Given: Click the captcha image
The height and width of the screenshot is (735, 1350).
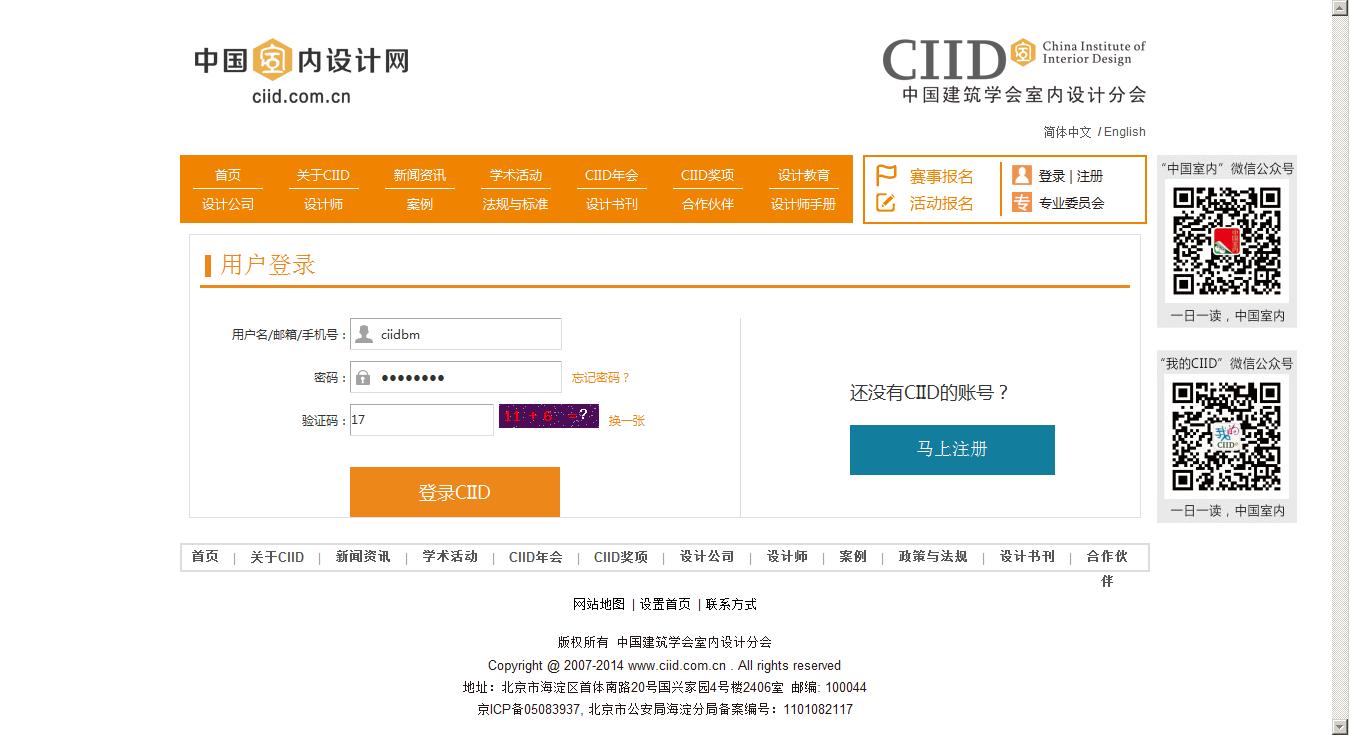Looking at the screenshot, I should (549, 416).
